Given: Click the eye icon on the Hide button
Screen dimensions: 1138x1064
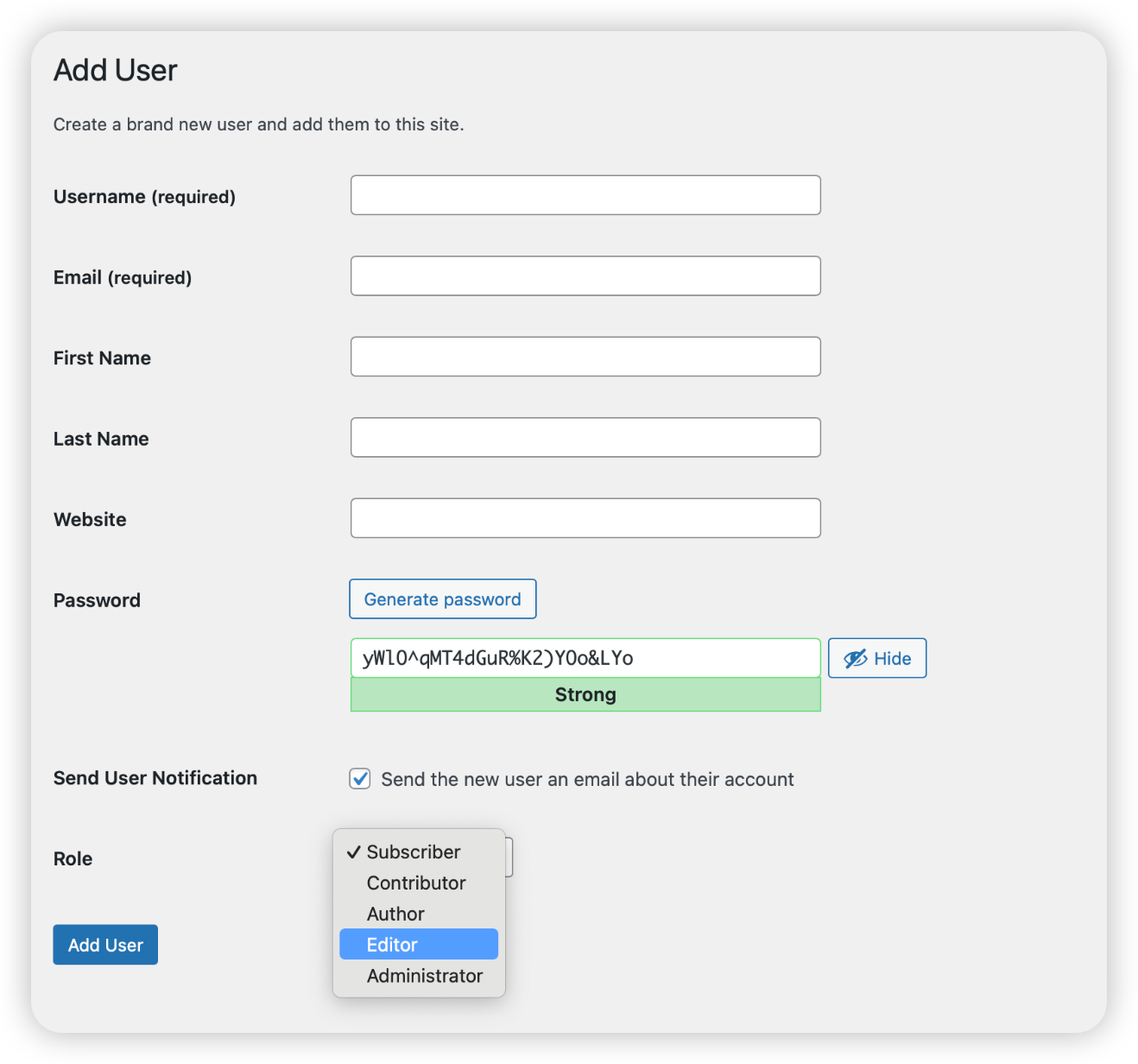Looking at the screenshot, I should coord(855,658).
